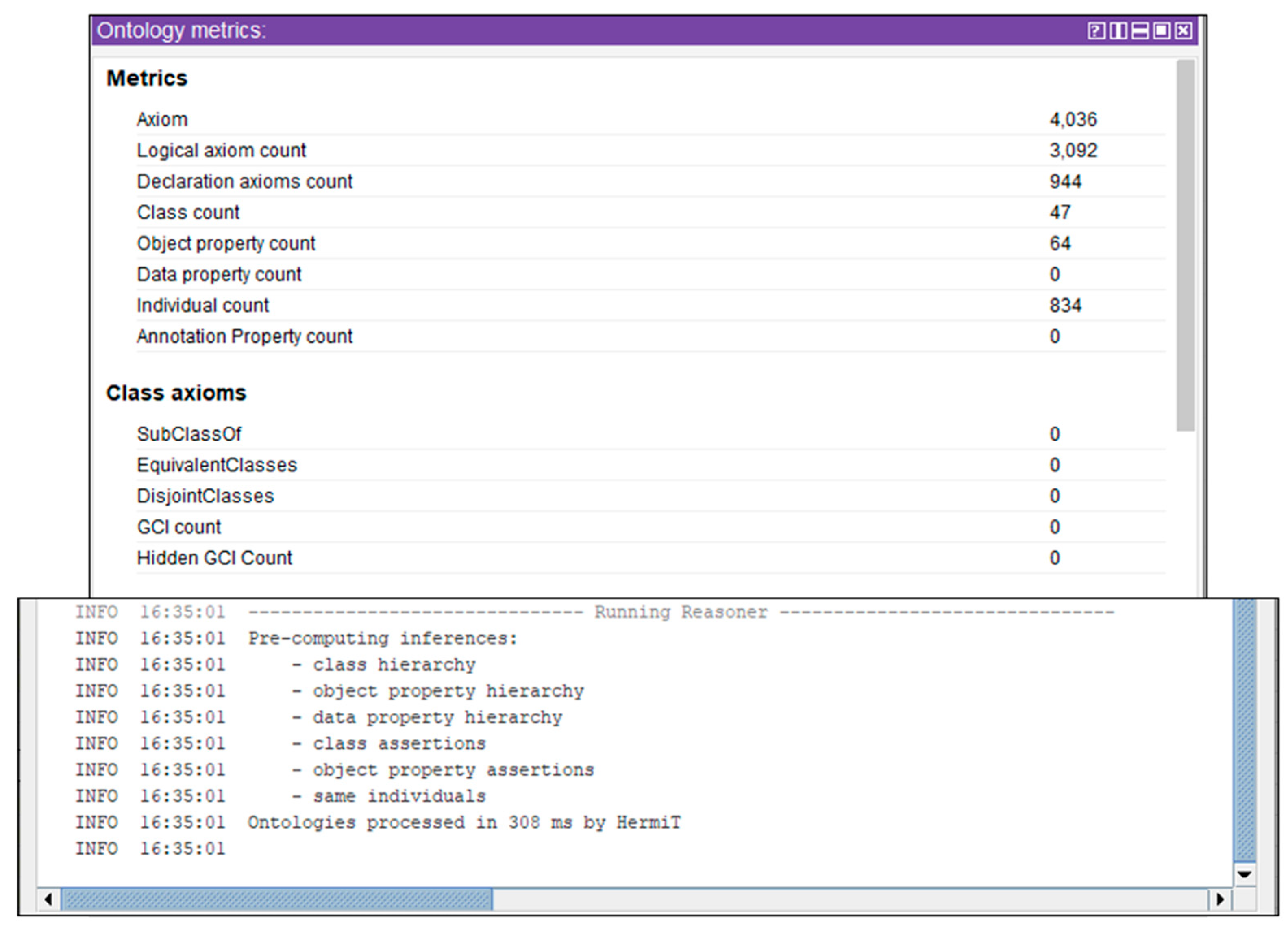Click the log panel scroll-down arrow
Image resolution: width=1288 pixels, height=927 pixels.
point(1244,874)
